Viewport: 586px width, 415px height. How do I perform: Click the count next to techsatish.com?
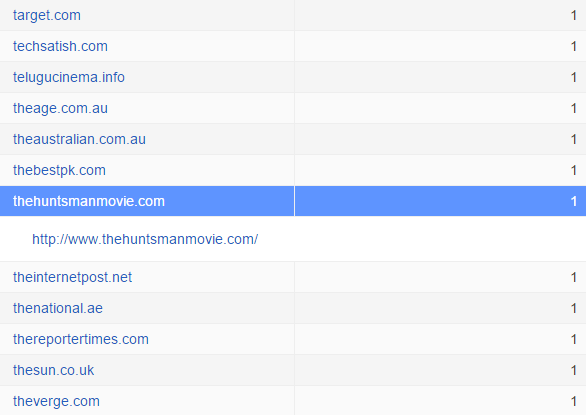tap(574, 46)
